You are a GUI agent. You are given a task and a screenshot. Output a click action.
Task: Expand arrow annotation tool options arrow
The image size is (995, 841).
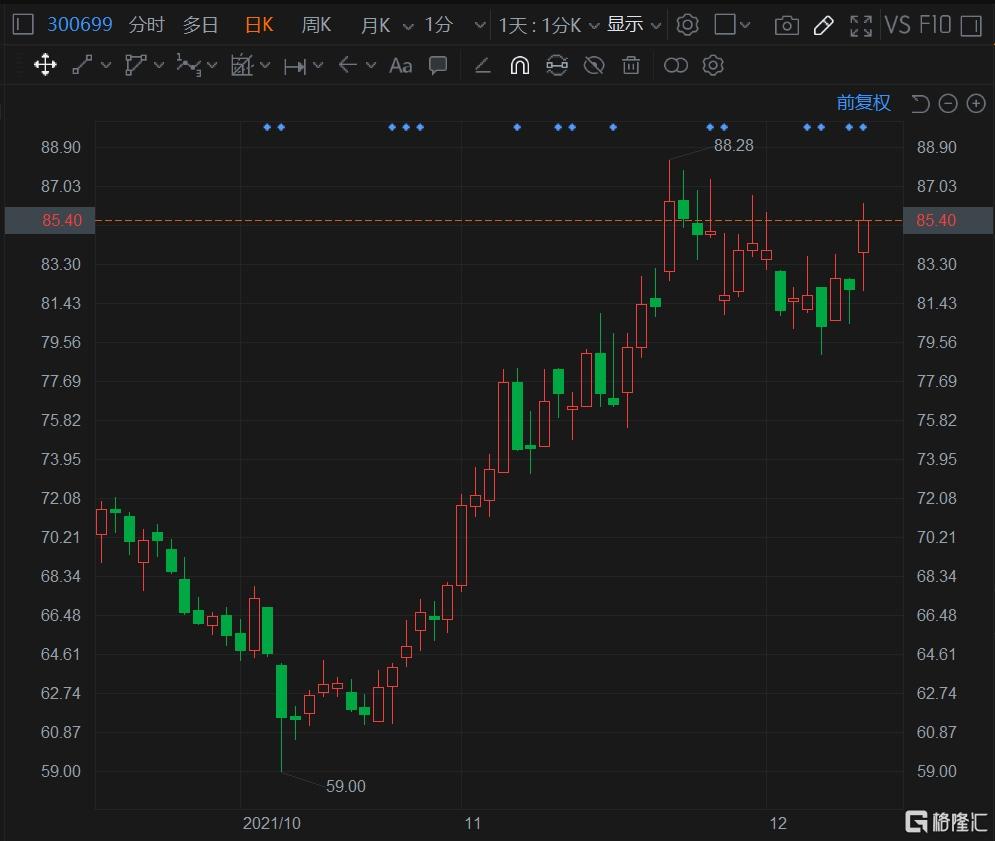point(371,65)
